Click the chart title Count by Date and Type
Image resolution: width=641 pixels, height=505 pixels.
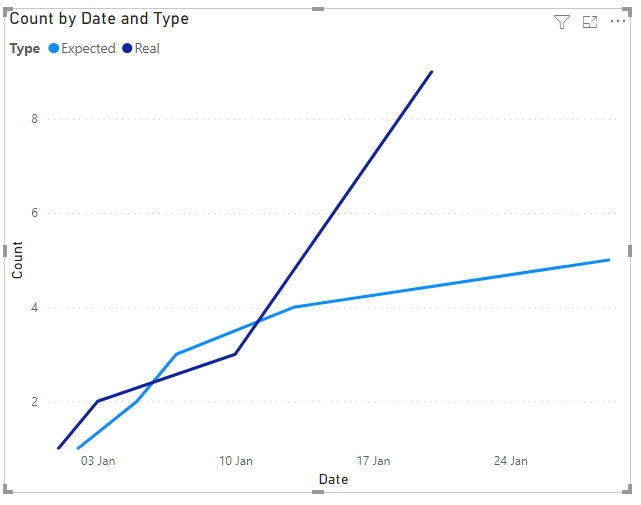[99, 19]
